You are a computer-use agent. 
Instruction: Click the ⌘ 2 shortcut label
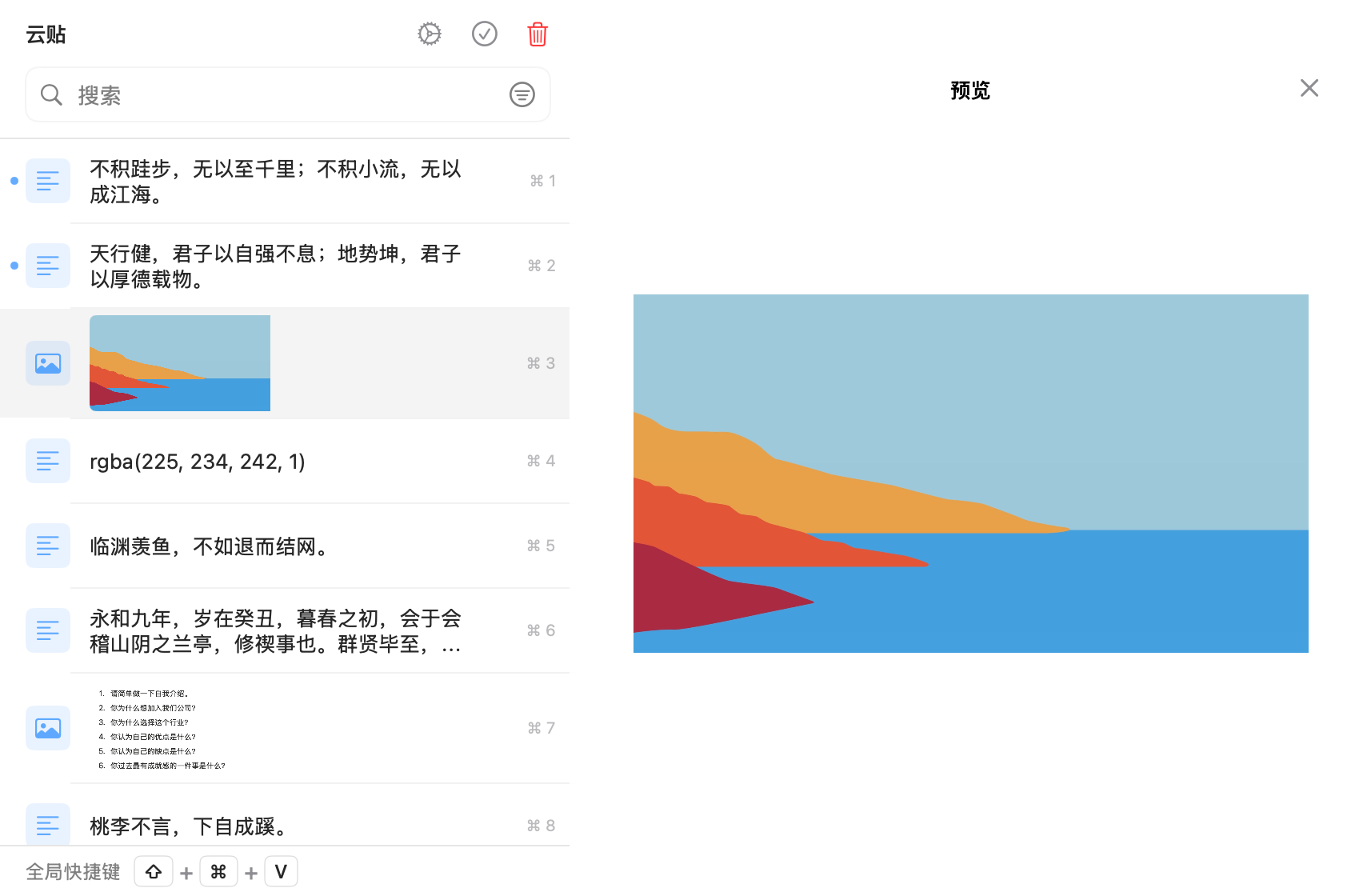click(x=542, y=266)
